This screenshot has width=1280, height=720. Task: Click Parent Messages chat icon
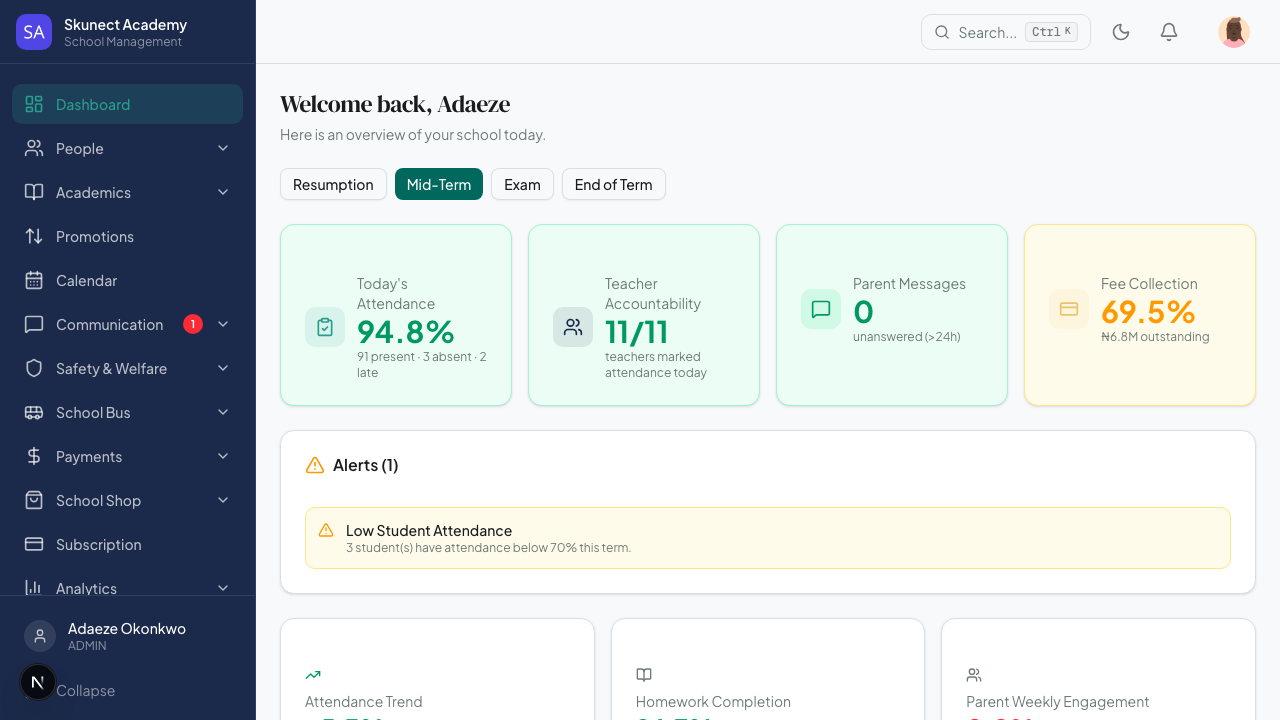[x=821, y=309]
